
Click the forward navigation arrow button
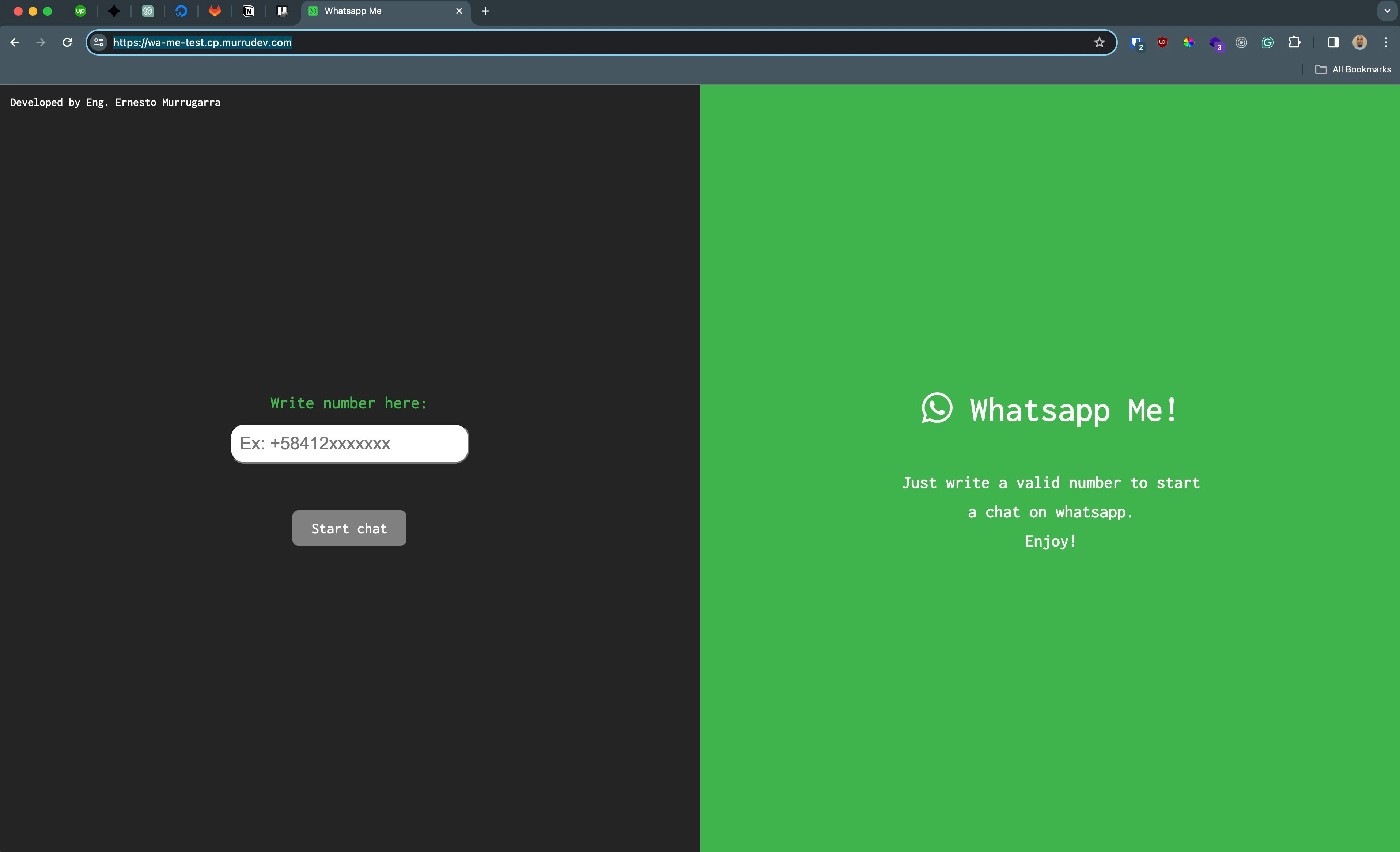coord(40,42)
